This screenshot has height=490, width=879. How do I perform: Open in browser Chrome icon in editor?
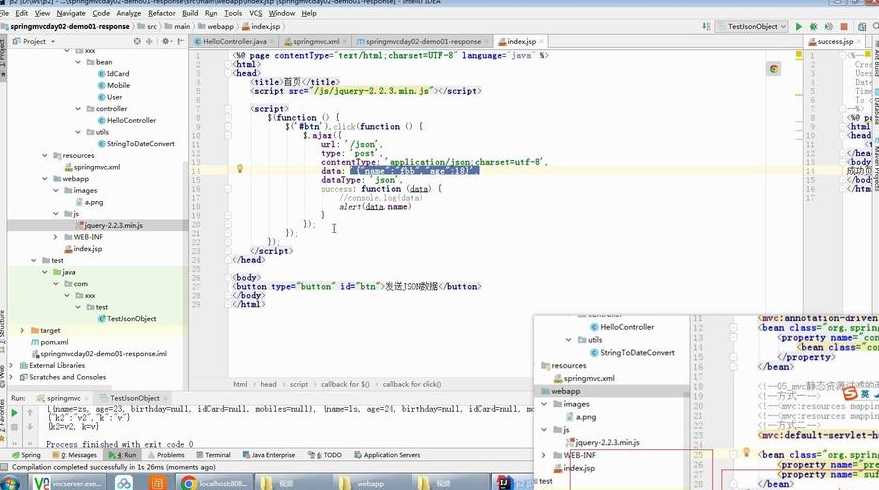774,69
